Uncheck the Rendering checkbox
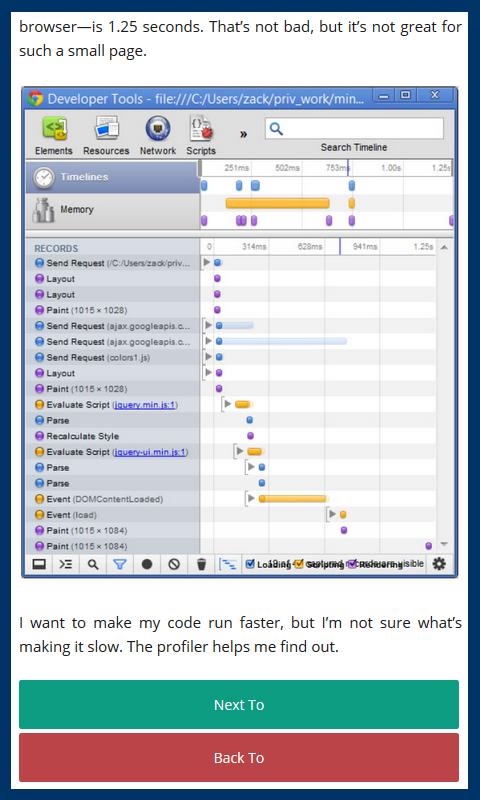Screen dimensions: 480x800 tap(351, 564)
